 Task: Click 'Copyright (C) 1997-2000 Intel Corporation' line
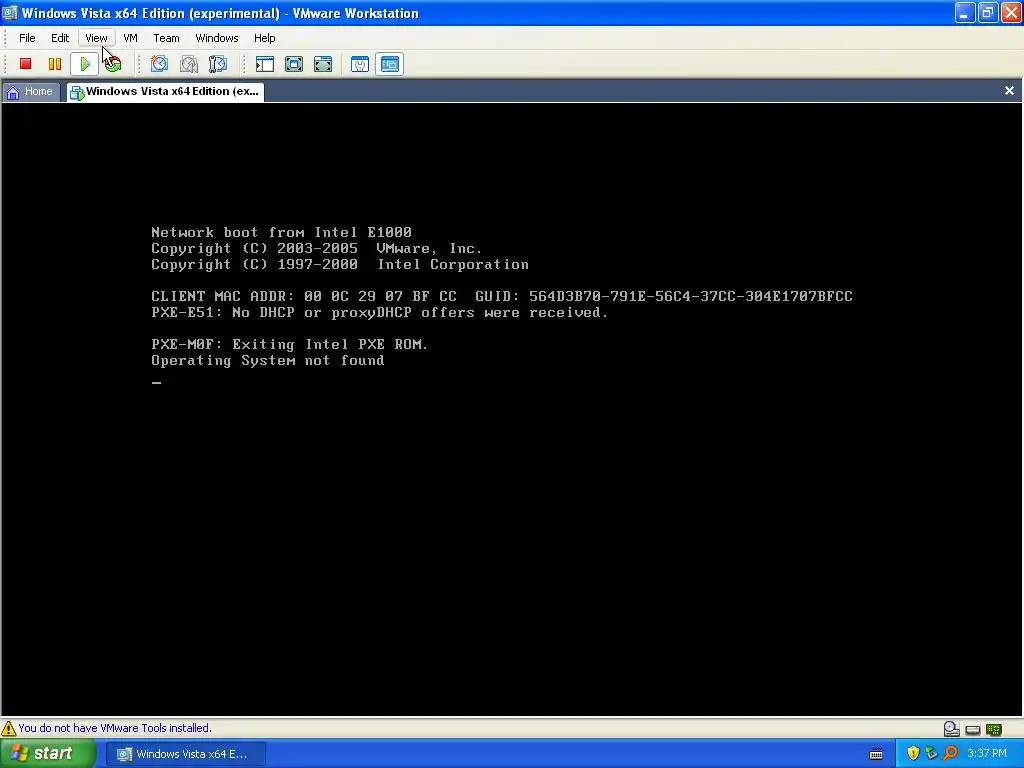pos(340,264)
